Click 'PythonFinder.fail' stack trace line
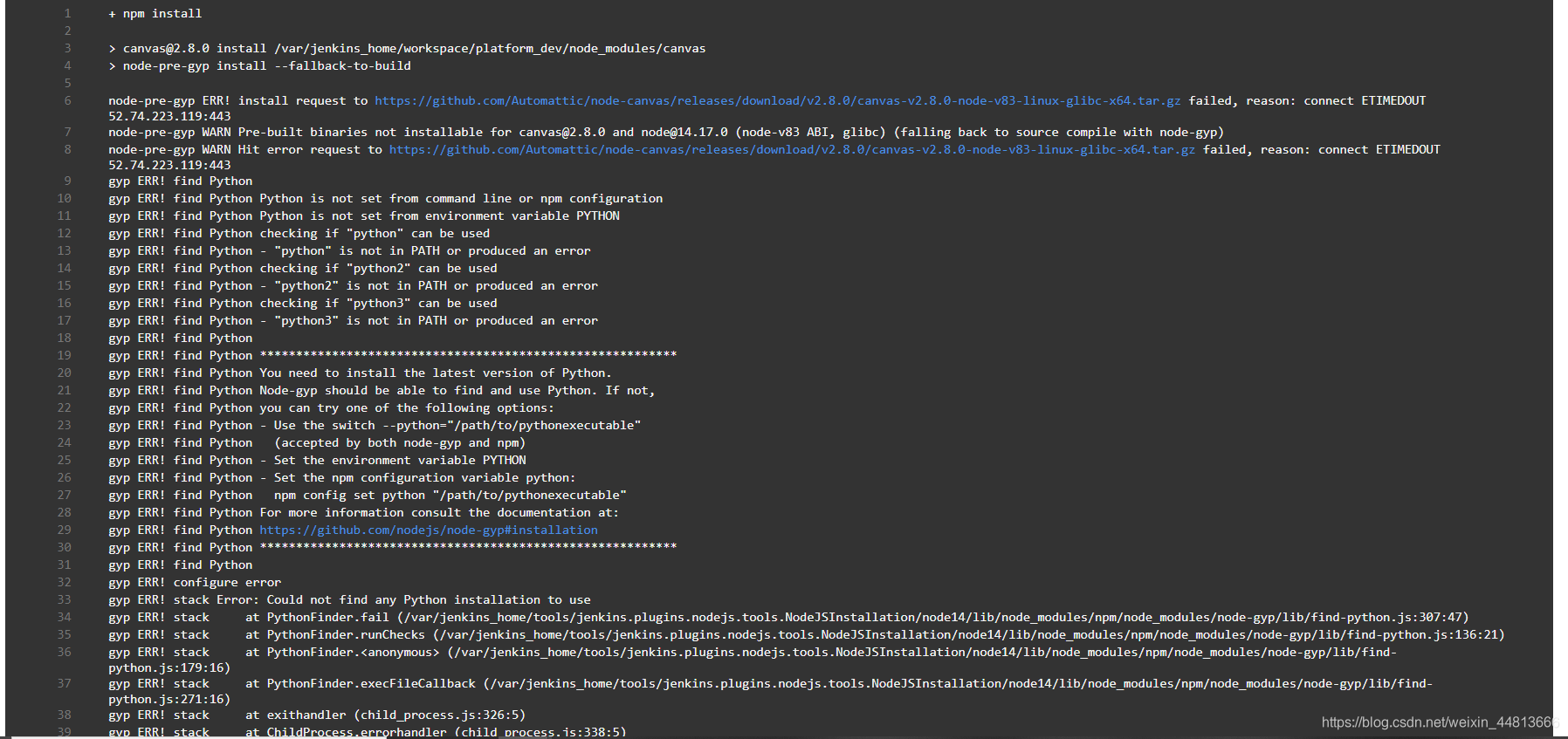The height and width of the screenshot is (739, 1568). click(789, 617)
